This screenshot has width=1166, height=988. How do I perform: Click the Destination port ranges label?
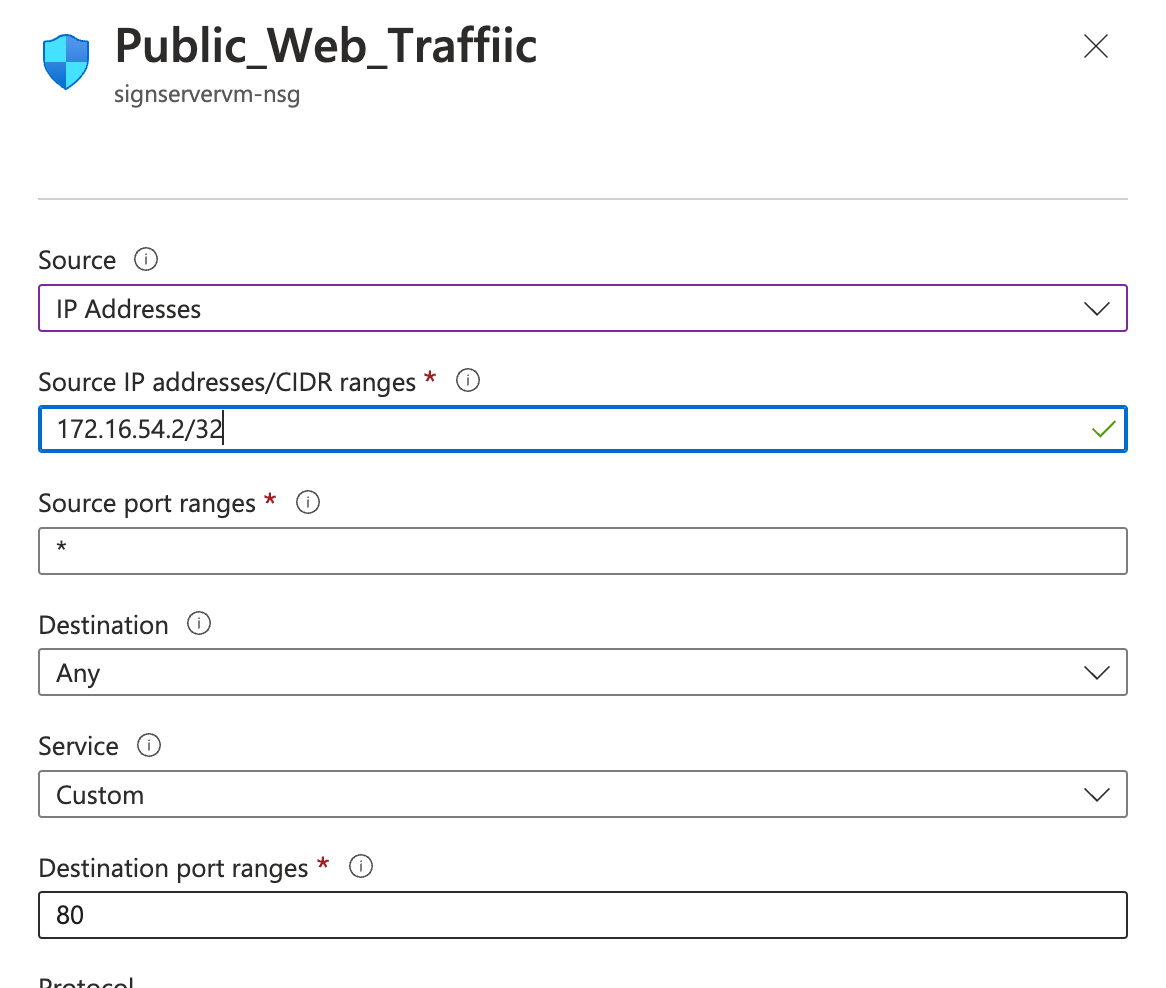tap(173, 868)
